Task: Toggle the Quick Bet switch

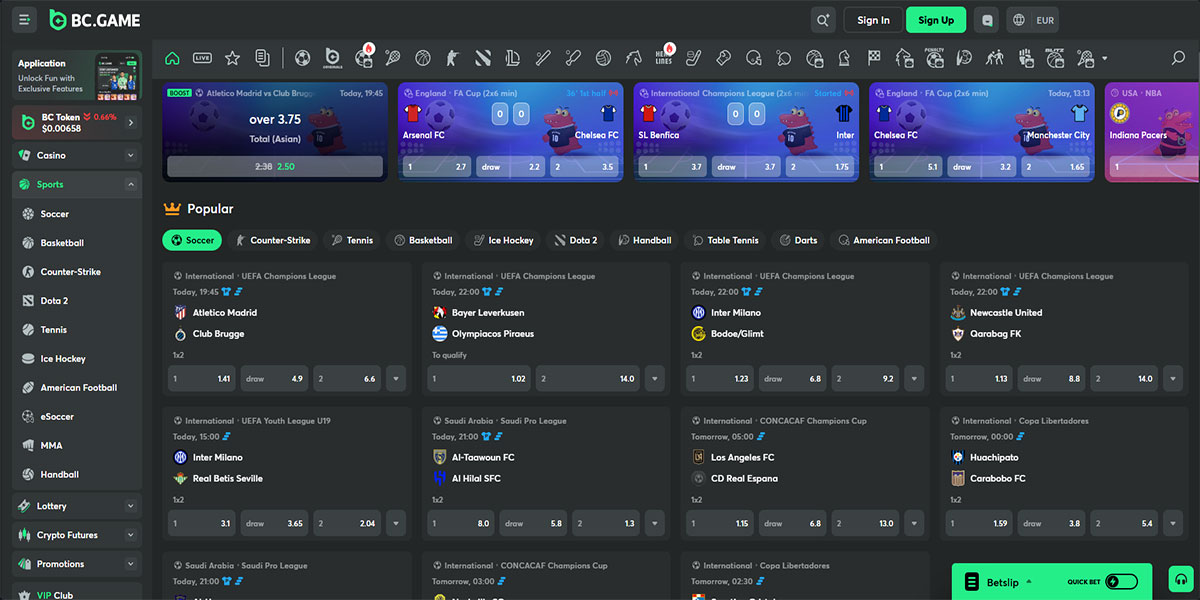Action: 1121,581
